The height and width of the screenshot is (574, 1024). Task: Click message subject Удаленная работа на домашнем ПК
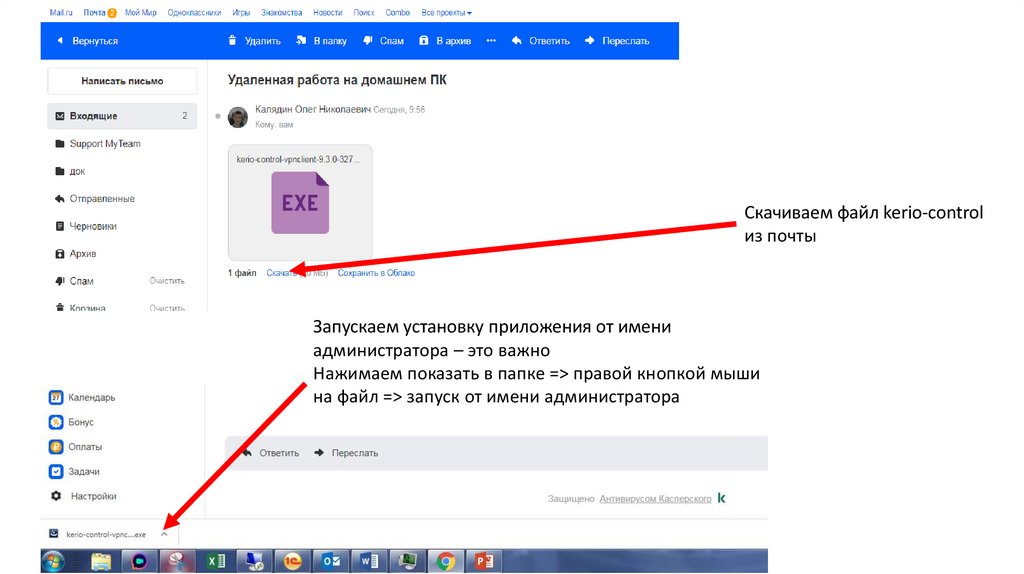tap(337, 80)
